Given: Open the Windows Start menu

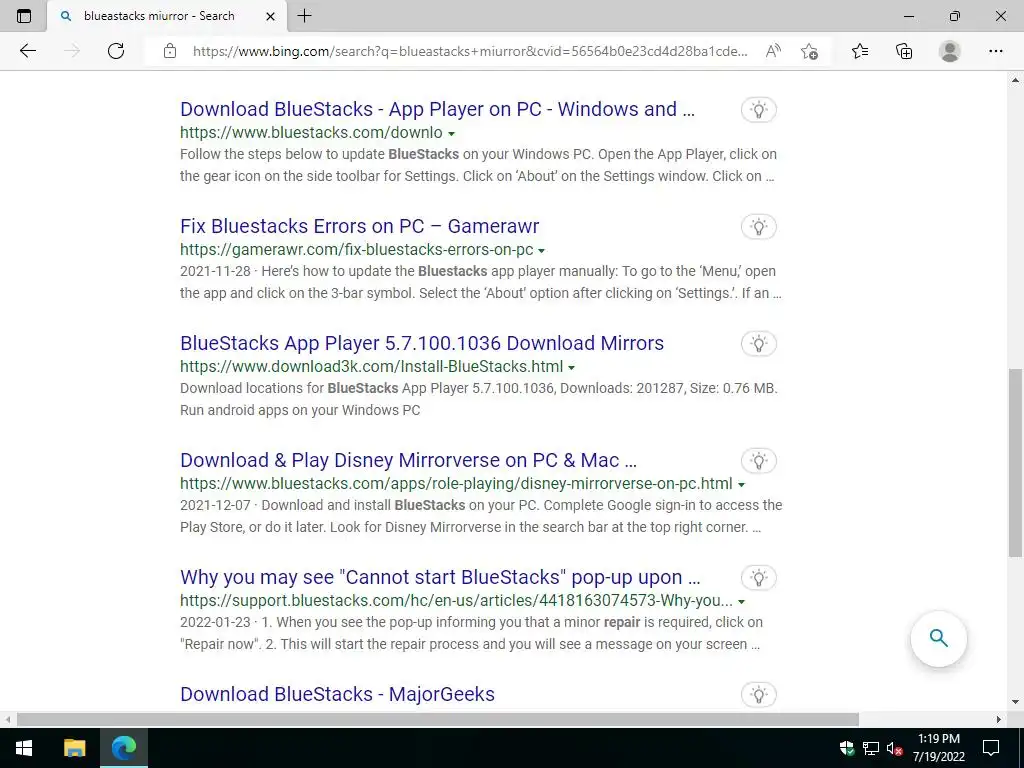Looking at the screenshot, I should [24, 748].
